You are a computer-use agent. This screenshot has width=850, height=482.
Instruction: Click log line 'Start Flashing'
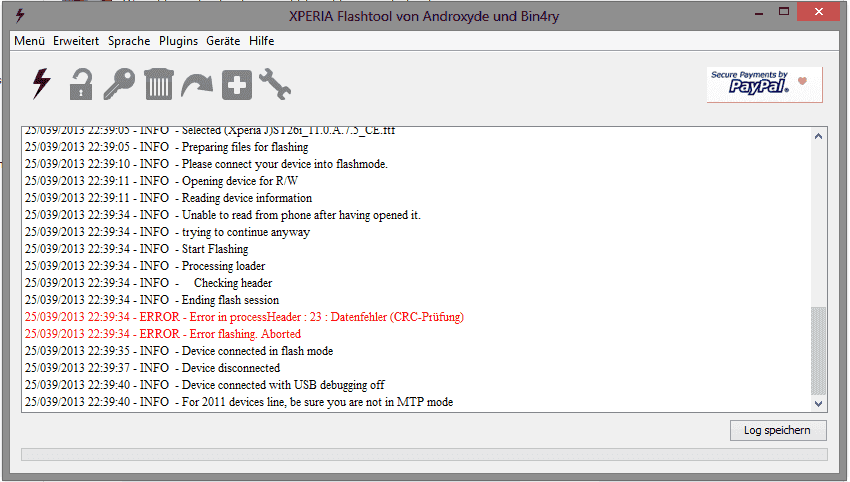point(136,249)
